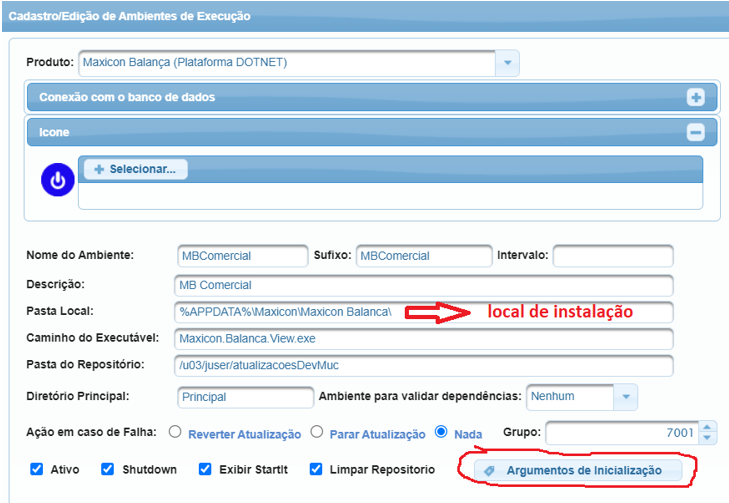Image resolution: width=729 pixels, height=503 pixels.
Task: Open Argumentos de Inicialização
Action: (578, 470)
